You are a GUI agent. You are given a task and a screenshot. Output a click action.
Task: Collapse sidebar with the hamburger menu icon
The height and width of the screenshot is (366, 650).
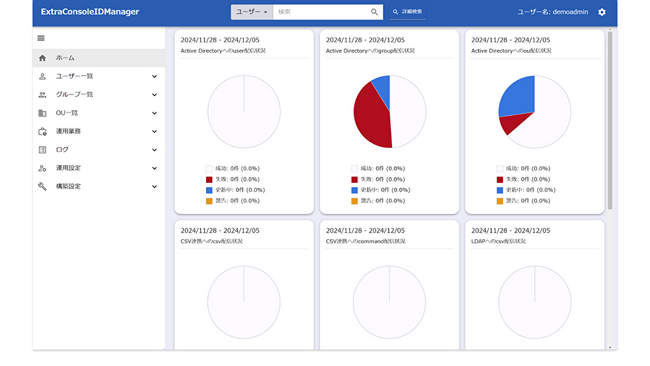click(41, 38)
